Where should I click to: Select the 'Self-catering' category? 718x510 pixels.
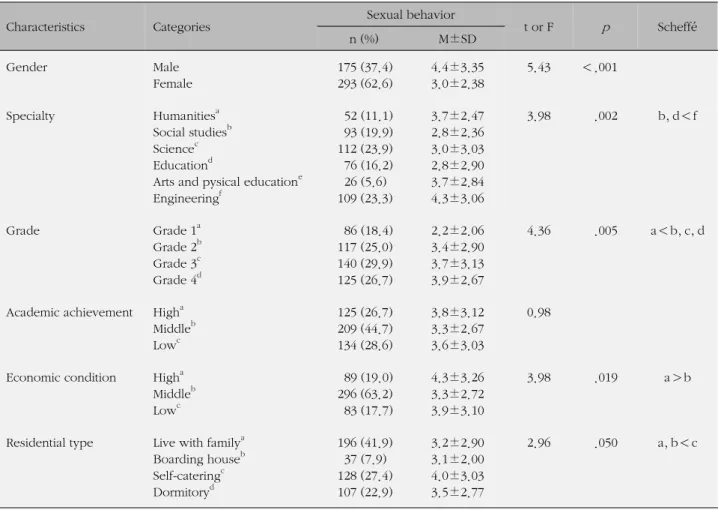[189, 476]
